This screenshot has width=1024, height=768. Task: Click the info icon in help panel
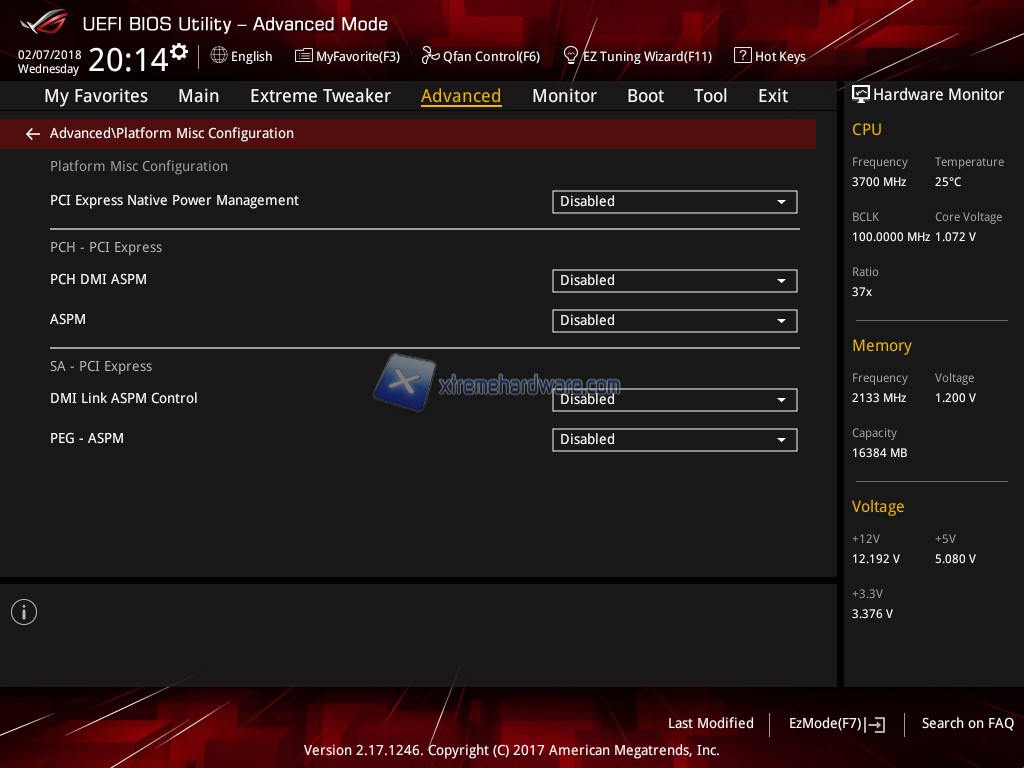point(24,612)
